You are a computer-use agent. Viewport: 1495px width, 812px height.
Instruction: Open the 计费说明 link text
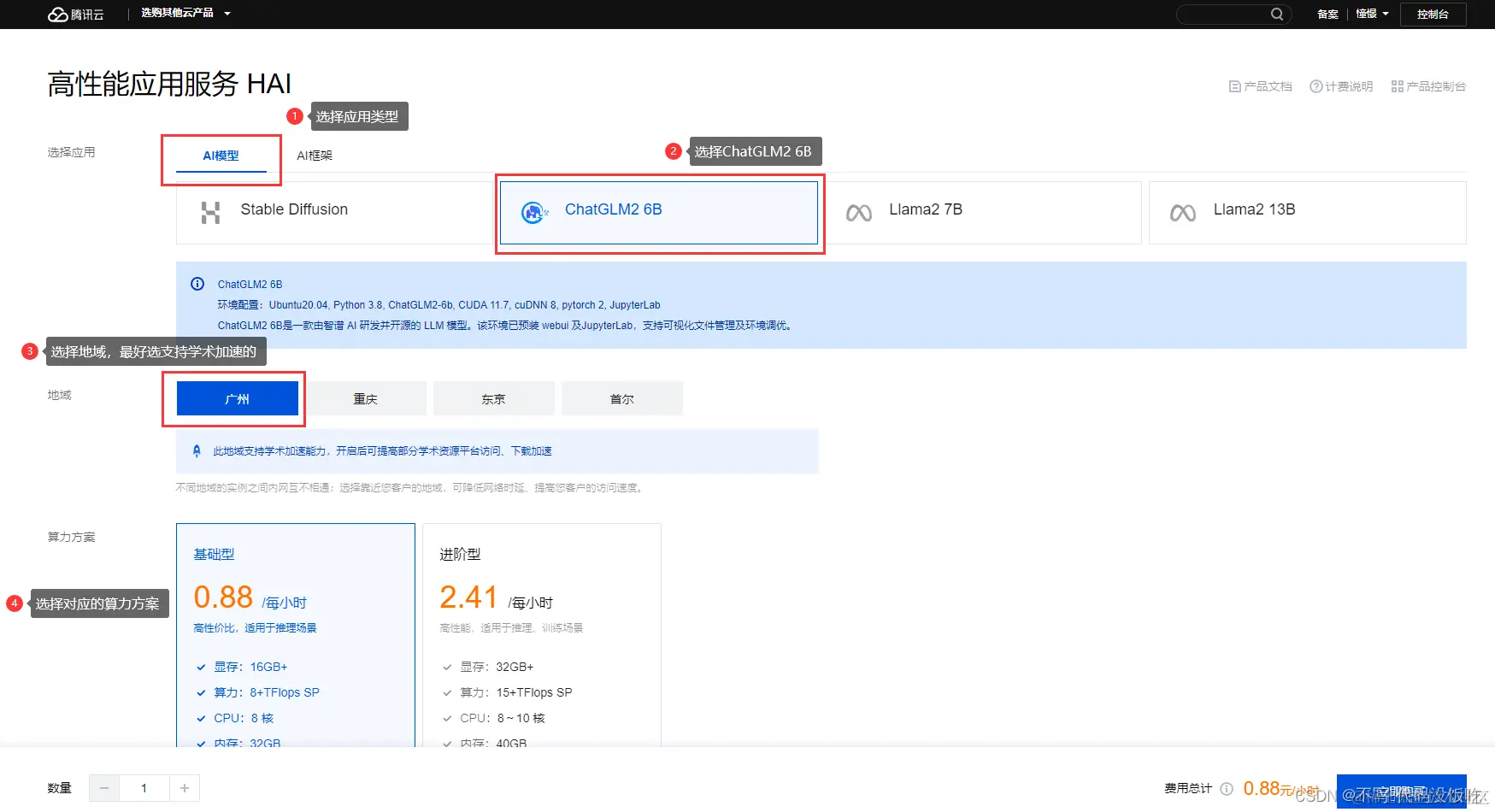coord(1349,86)
